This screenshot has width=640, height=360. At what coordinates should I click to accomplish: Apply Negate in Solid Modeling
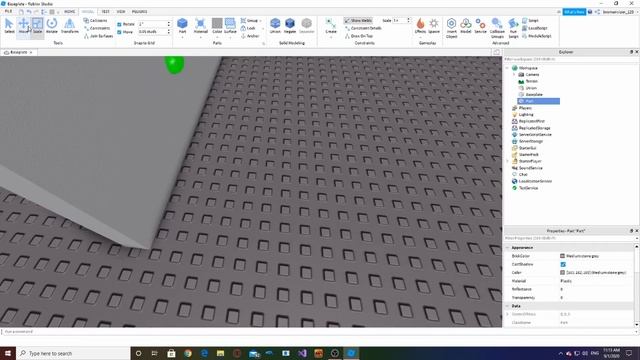click(290, 26)
